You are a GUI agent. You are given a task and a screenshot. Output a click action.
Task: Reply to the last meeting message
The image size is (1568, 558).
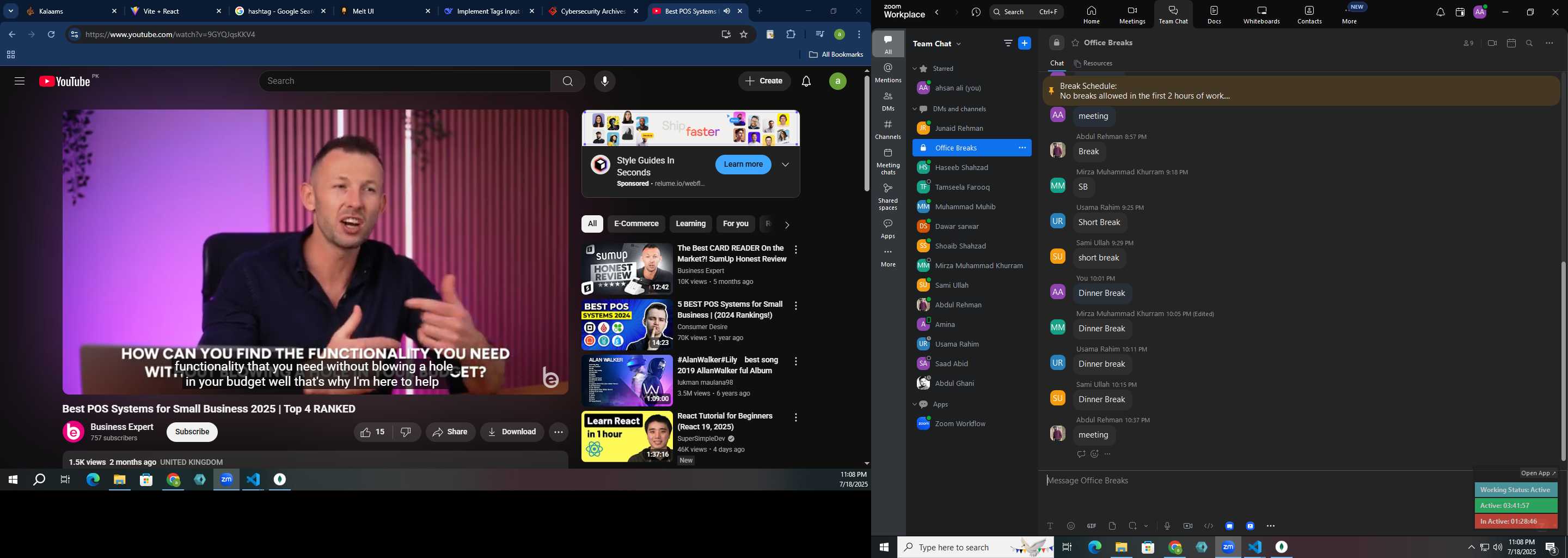click(1080, 454)
